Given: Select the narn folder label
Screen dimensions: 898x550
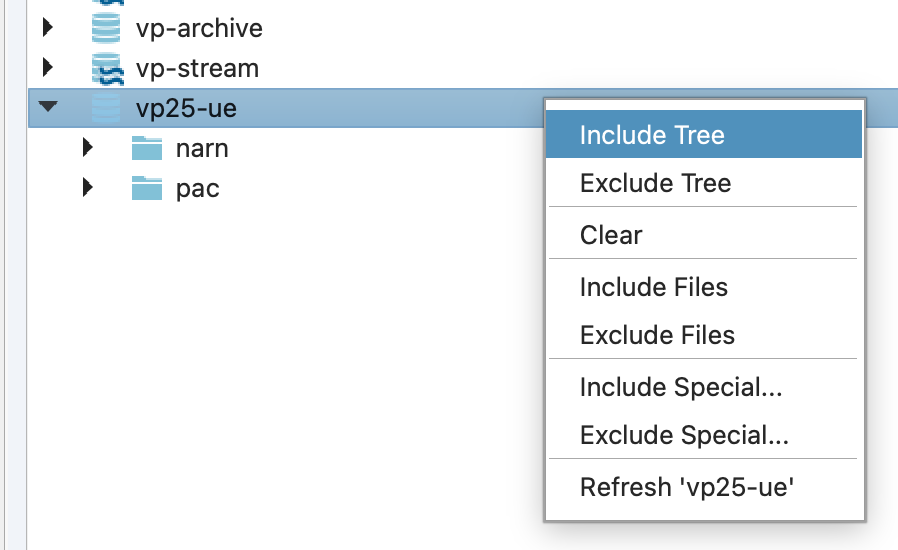Looking at the screenshot, I should coord(202,148).
